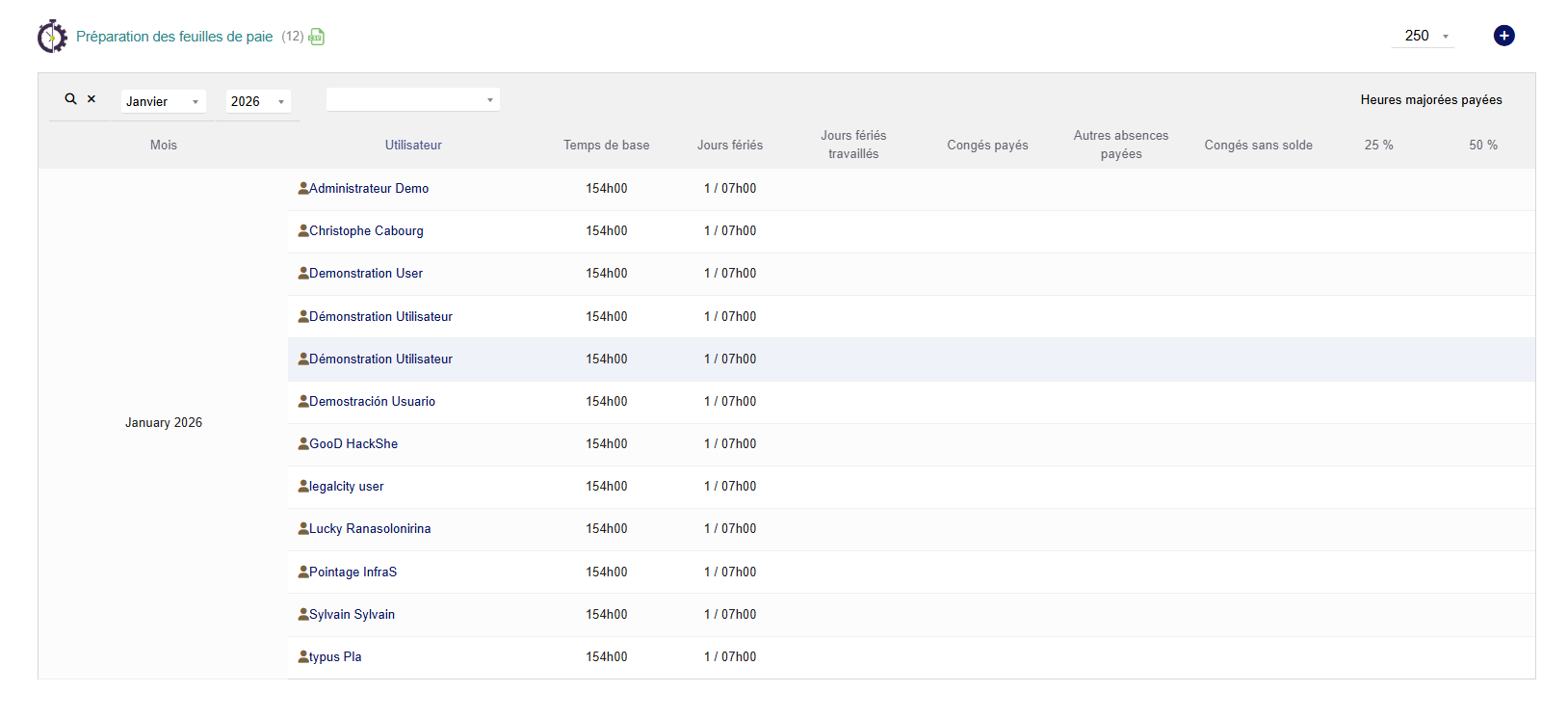Change the 250 rows-per-page selector
Screen dimensions: 1568x719
pos(1425,36)
